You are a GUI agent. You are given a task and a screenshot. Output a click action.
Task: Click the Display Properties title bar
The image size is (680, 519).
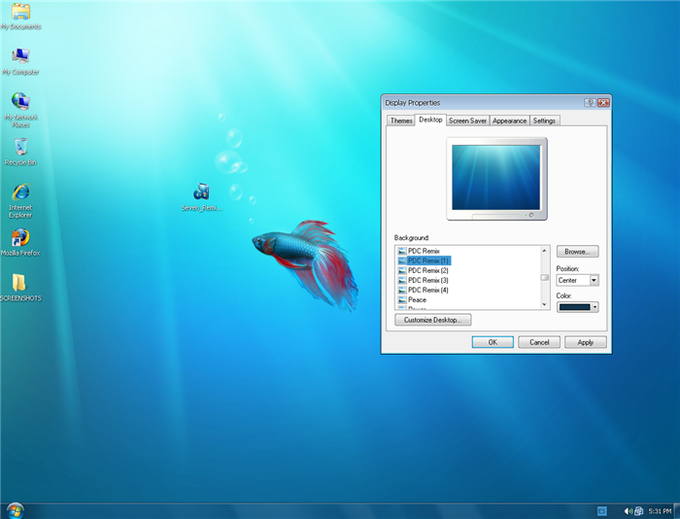coord(484,103)
